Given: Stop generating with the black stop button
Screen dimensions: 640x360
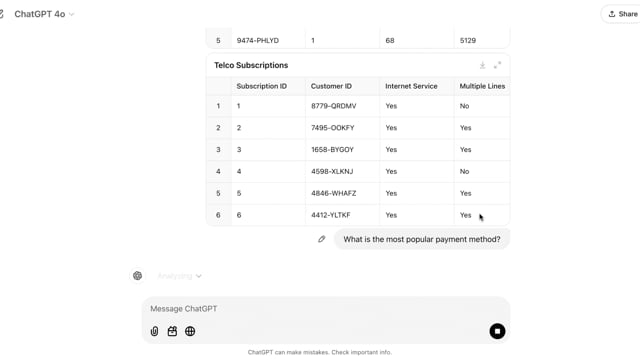Looking at the screenshot, I should click(x=497, y=331).
